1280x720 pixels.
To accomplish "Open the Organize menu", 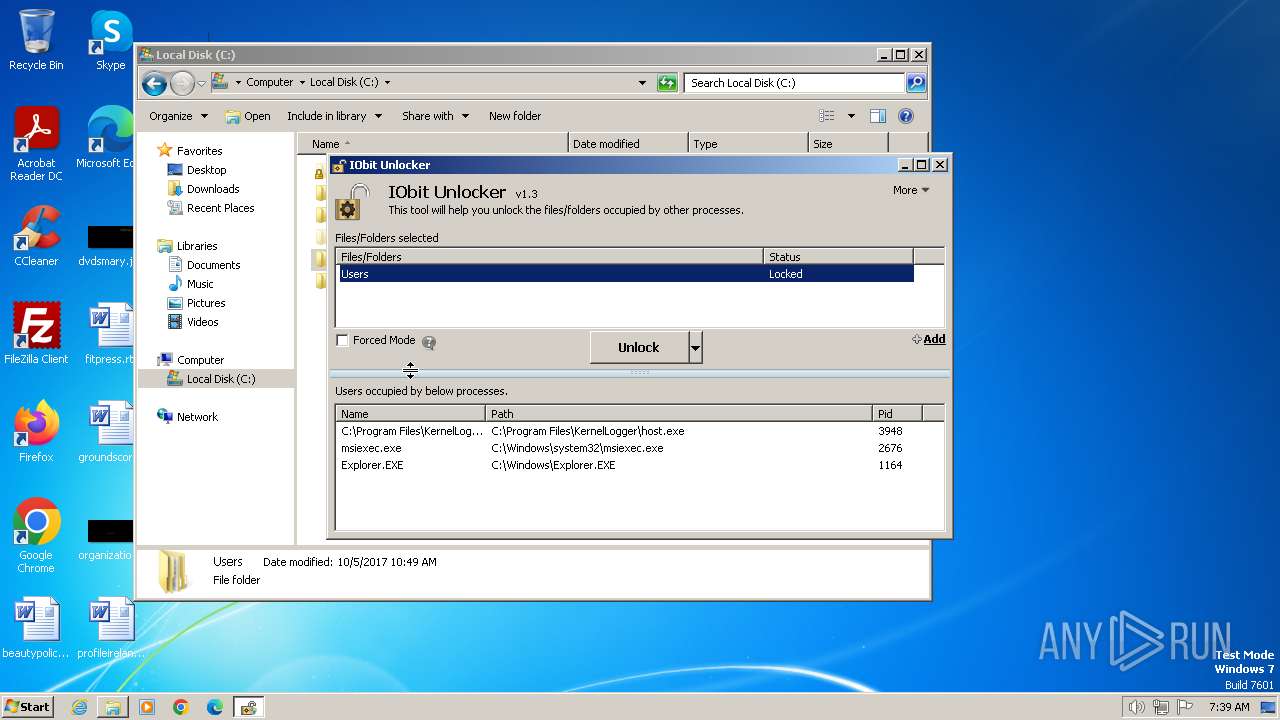I will coord(178,116).
